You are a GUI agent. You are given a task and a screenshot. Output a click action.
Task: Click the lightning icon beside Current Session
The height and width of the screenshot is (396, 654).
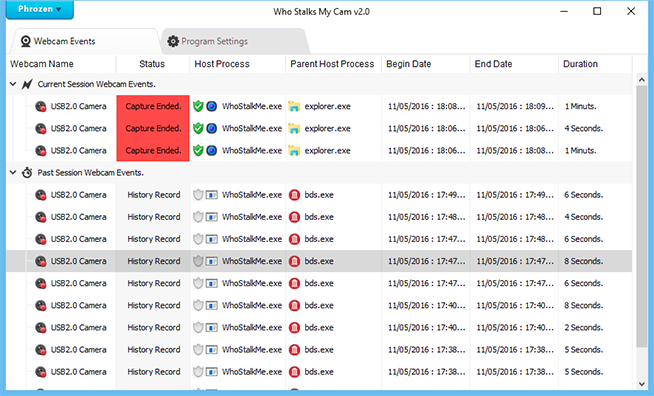[x=27, y=84]
